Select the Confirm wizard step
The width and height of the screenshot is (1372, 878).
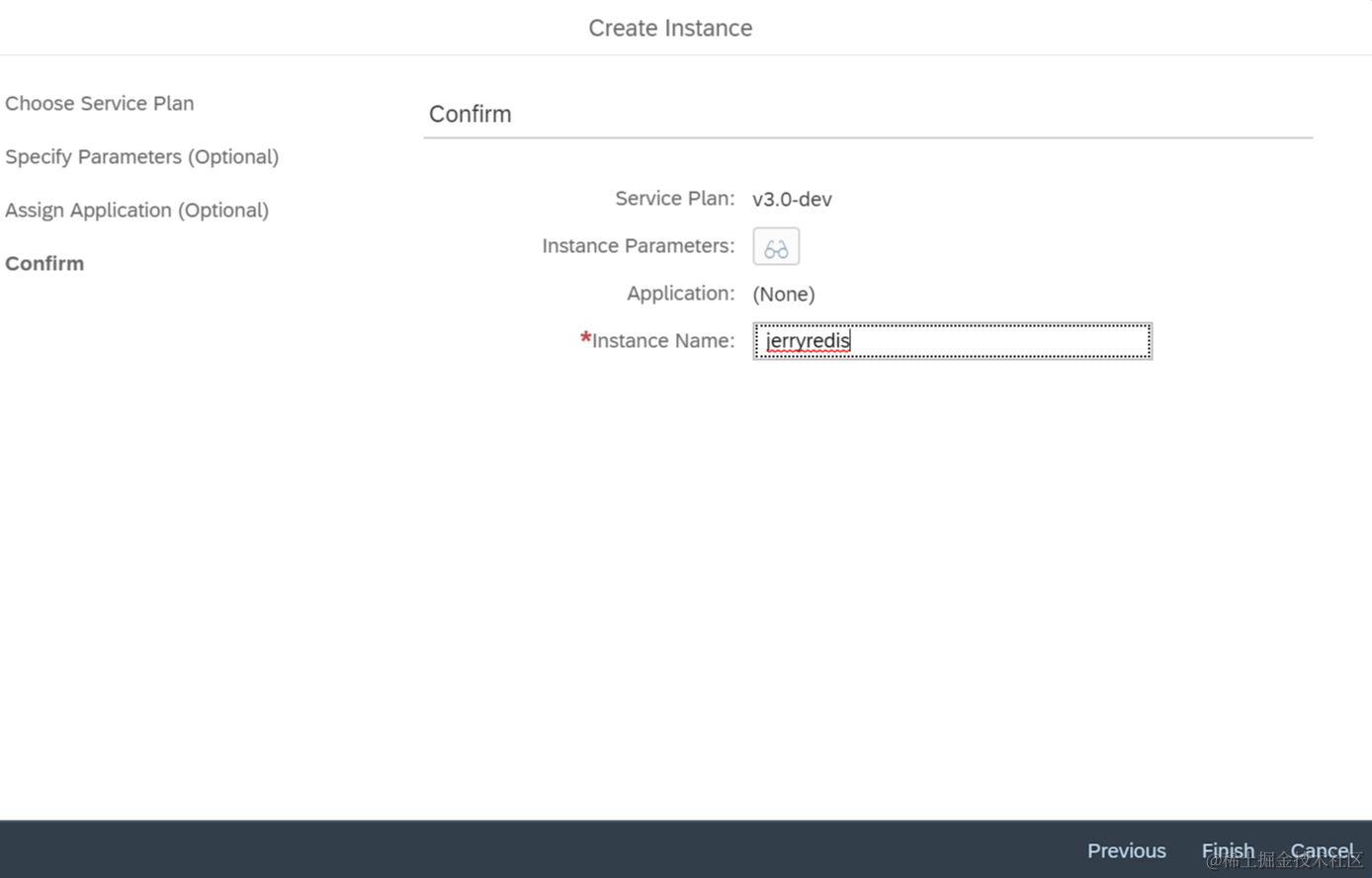(x=44, y=263)
